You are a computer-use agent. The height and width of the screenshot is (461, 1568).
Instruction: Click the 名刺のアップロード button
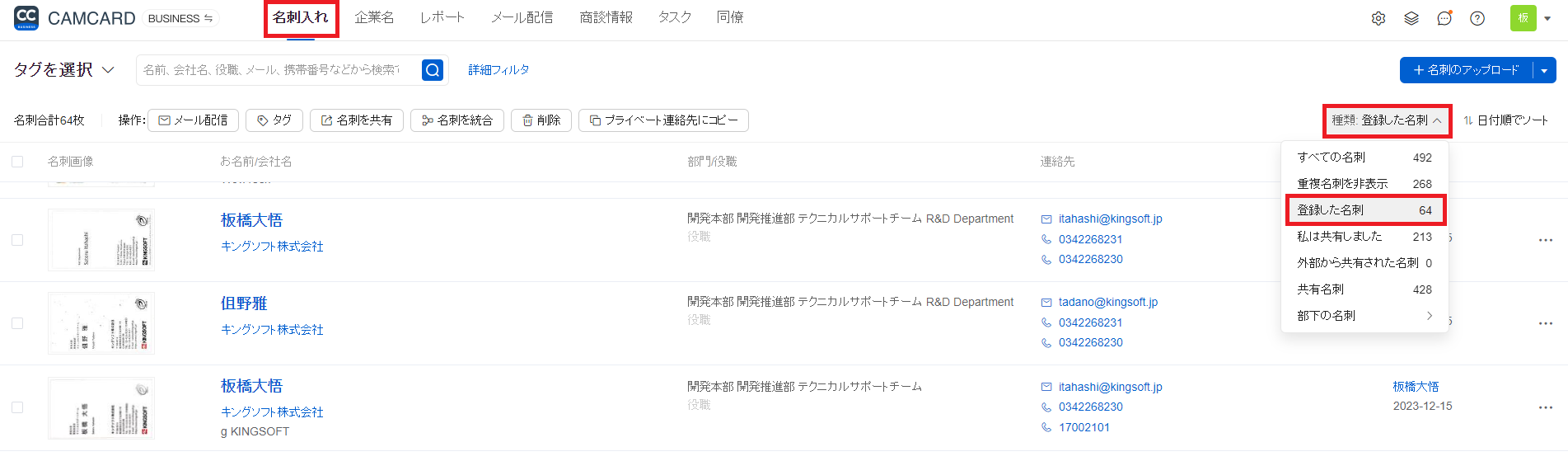coord(1467,70)
